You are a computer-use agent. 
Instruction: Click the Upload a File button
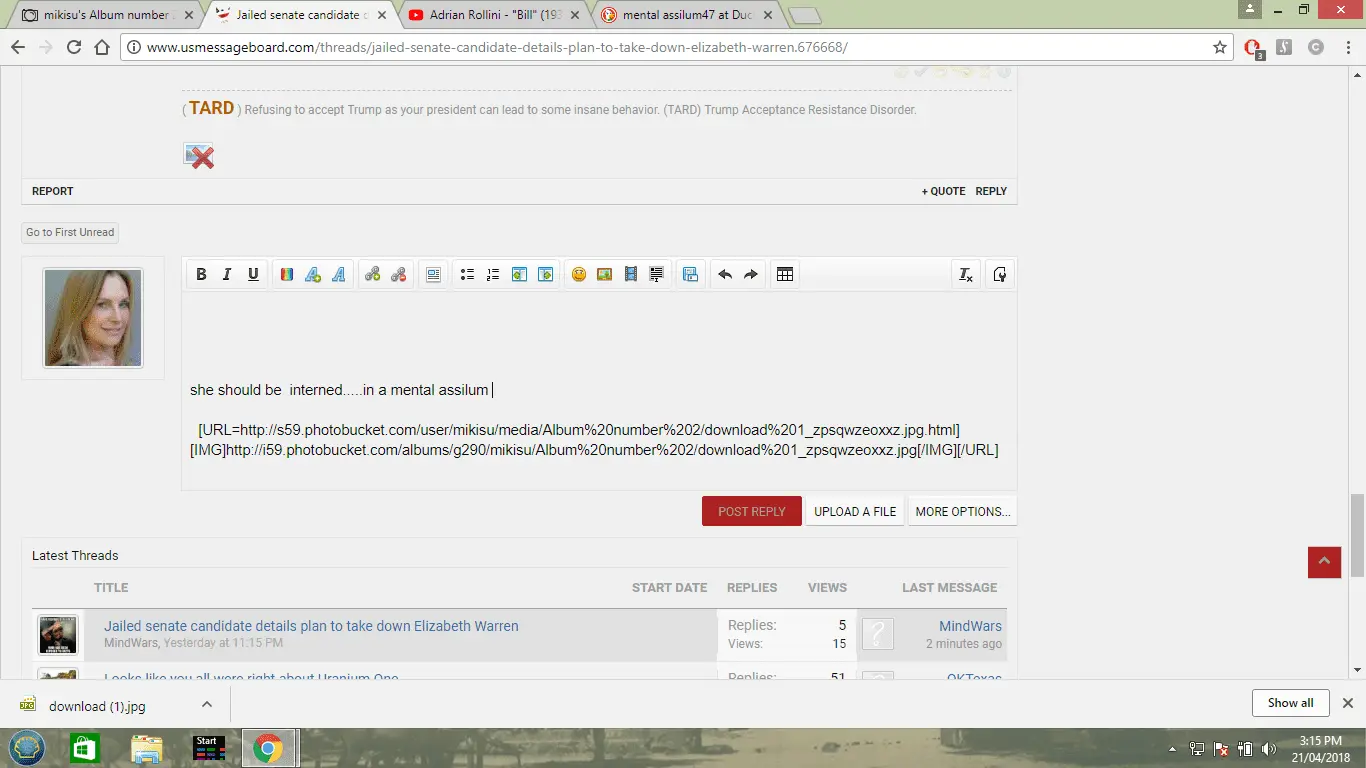click(x=855, y=511)
